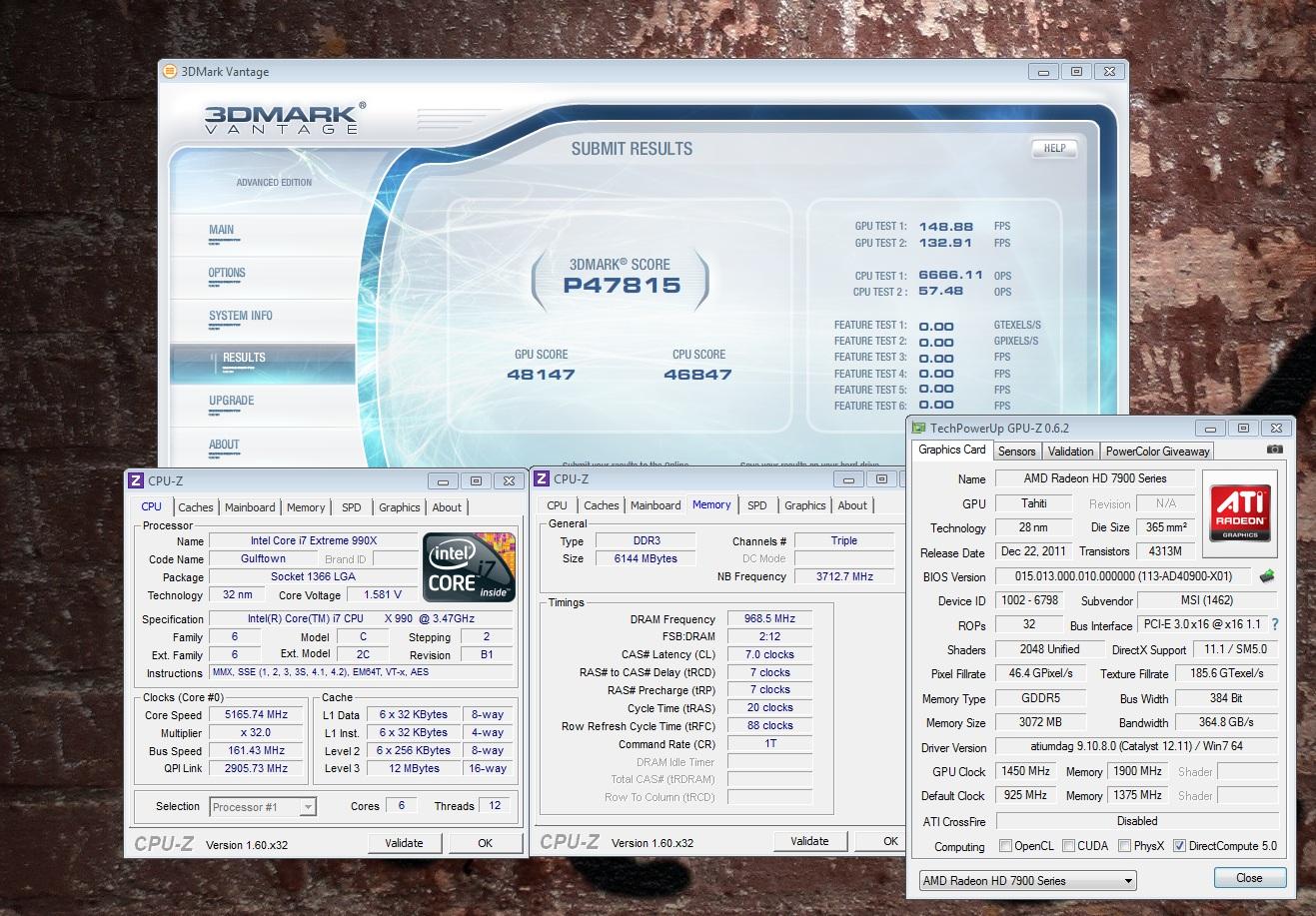Open Caches tab in CPU-Z processor window
Viewport: 1316px width, 916px height.
(x=196, y=507)
